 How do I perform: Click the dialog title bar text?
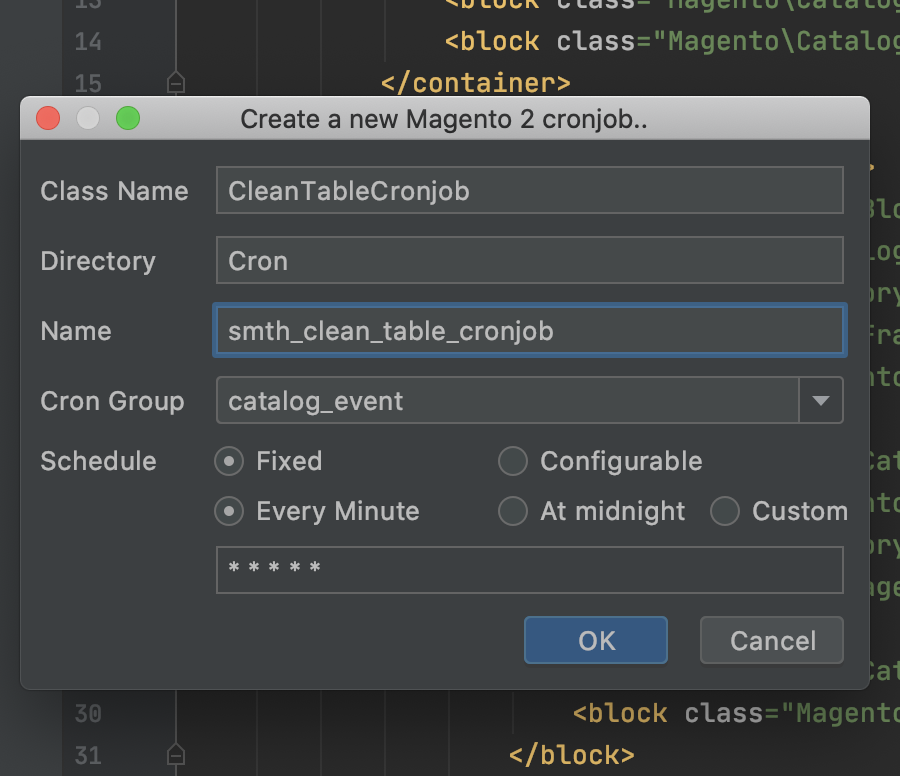(x=444, y=120)
